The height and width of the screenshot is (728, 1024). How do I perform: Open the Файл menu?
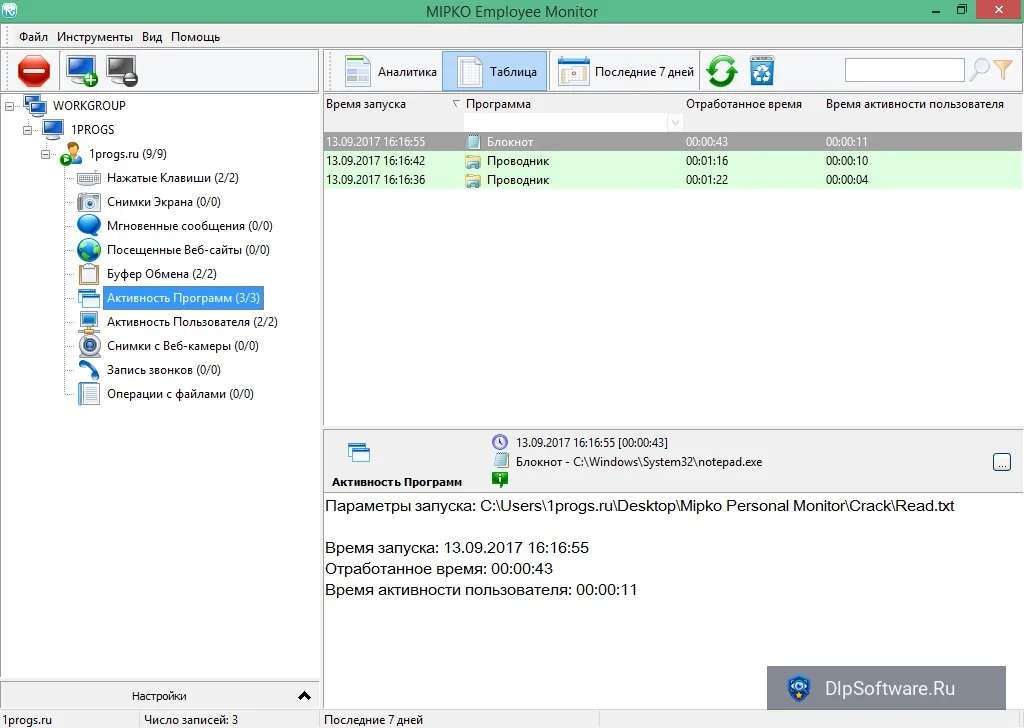click(33, 37)
